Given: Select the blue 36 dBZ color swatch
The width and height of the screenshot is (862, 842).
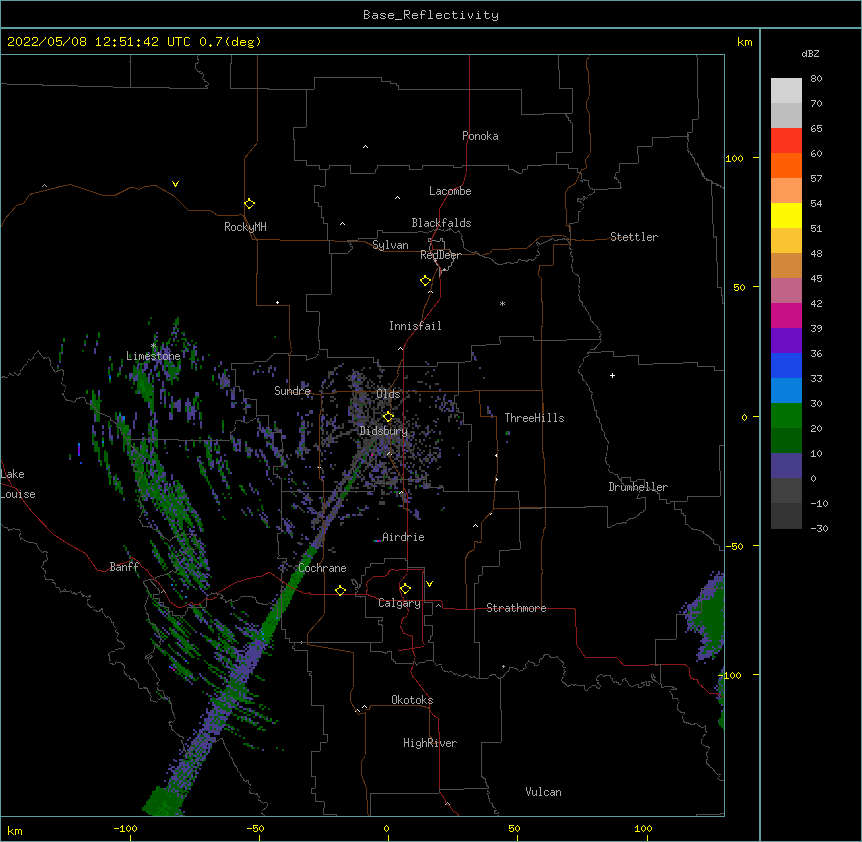Looking at the screenshot, I should click(x=786, y=365).
